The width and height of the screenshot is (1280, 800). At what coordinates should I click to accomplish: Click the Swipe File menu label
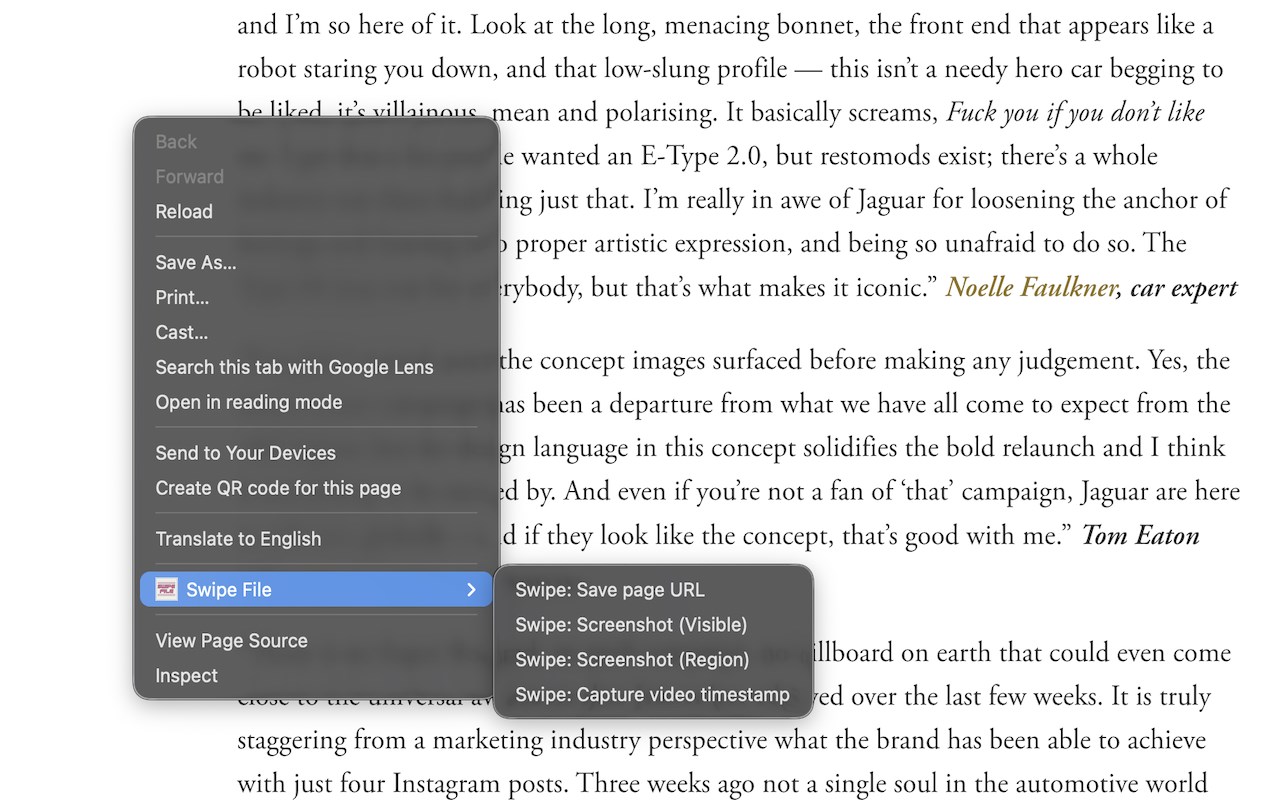[229, 590]
